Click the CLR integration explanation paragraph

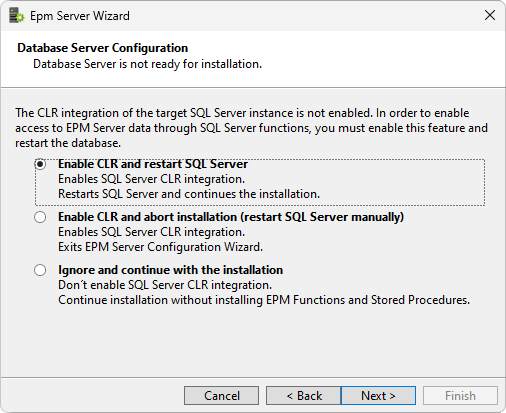coord(251,128)
